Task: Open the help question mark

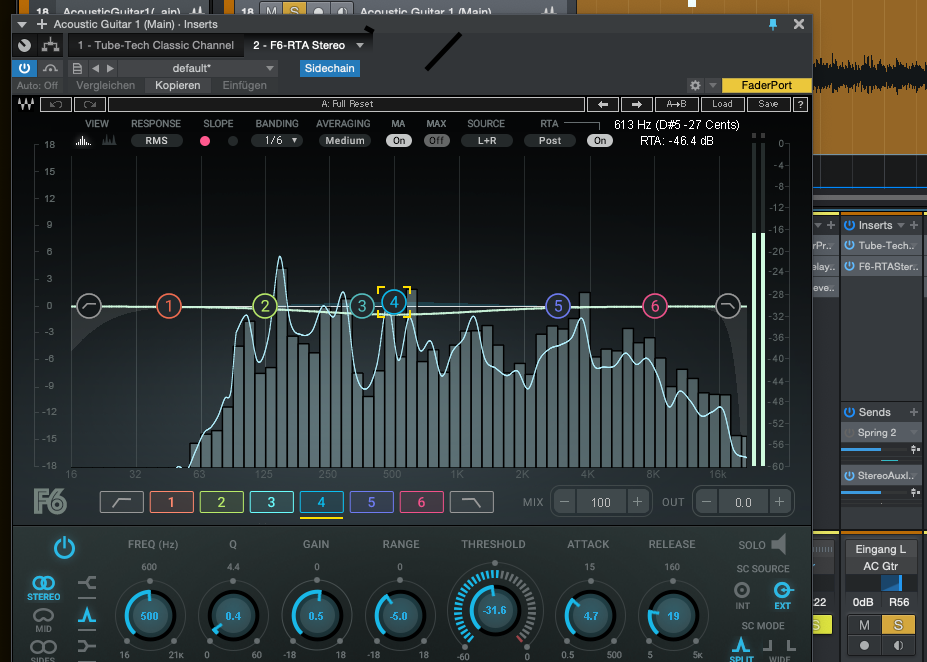Action: coord(800,104)
